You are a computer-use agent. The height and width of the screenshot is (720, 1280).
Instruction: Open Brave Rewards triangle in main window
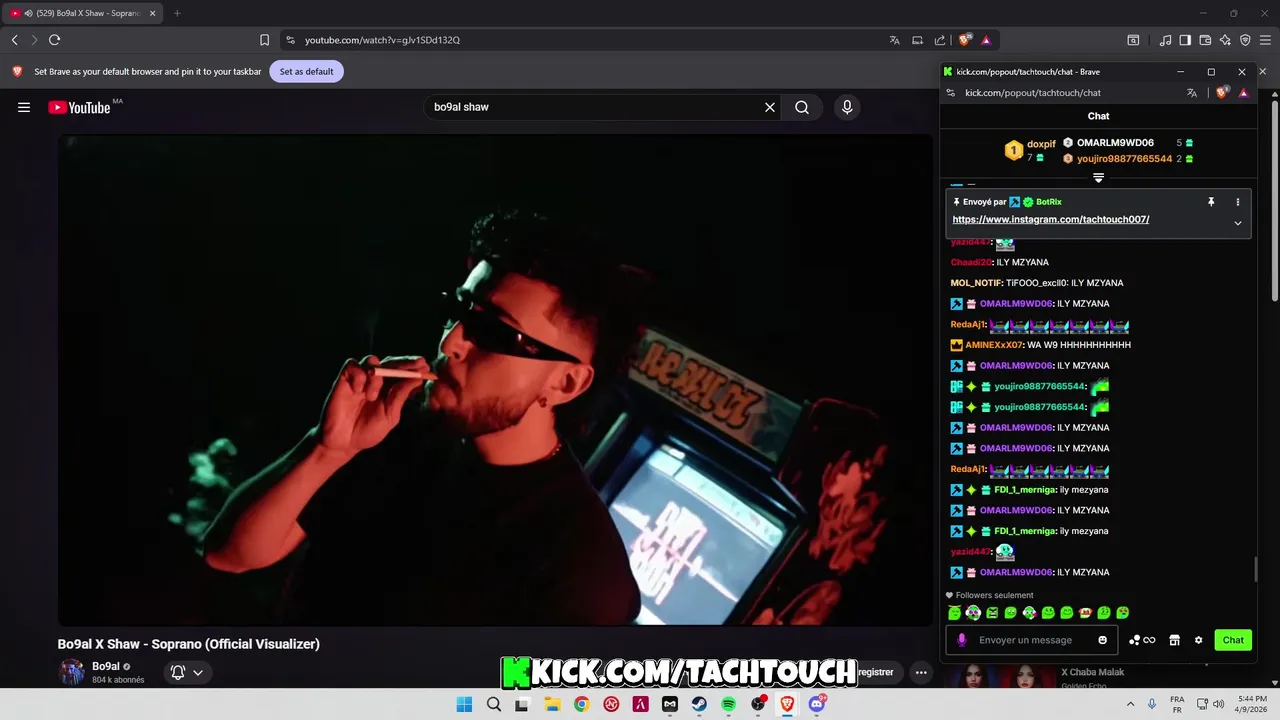(x=986, y=40)
